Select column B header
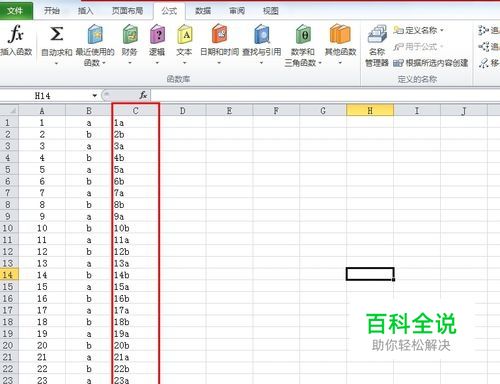This screenshot has width=500, height=384. tap(89, 110)
